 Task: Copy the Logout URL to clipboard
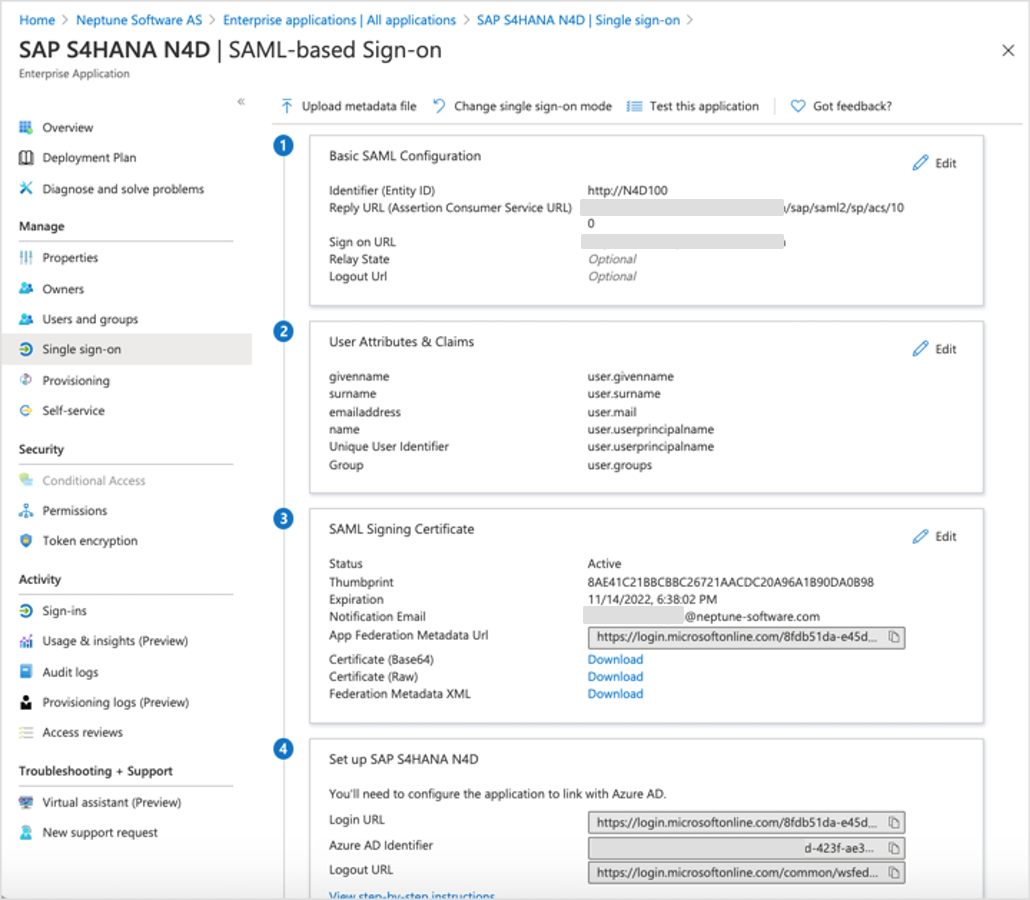click(894, 873)
